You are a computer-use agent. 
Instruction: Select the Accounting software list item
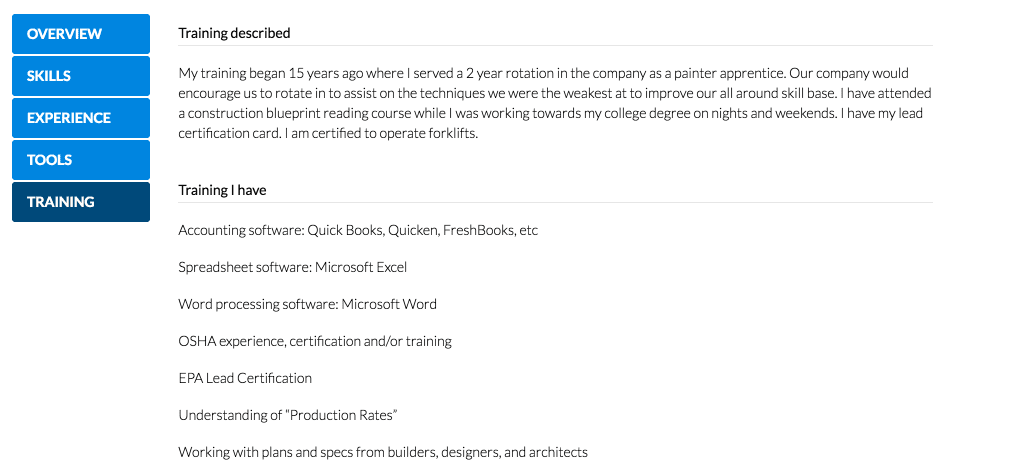click(x=358, y=230)
